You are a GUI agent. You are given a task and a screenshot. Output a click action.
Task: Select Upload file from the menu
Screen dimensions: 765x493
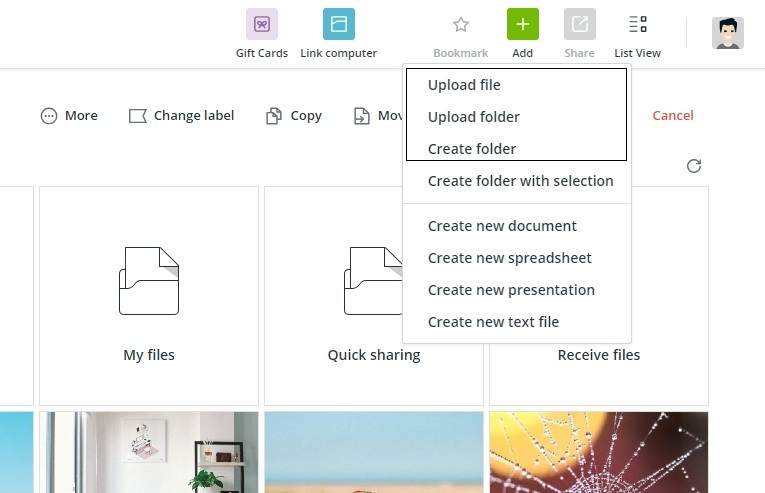tap(517, 85)
